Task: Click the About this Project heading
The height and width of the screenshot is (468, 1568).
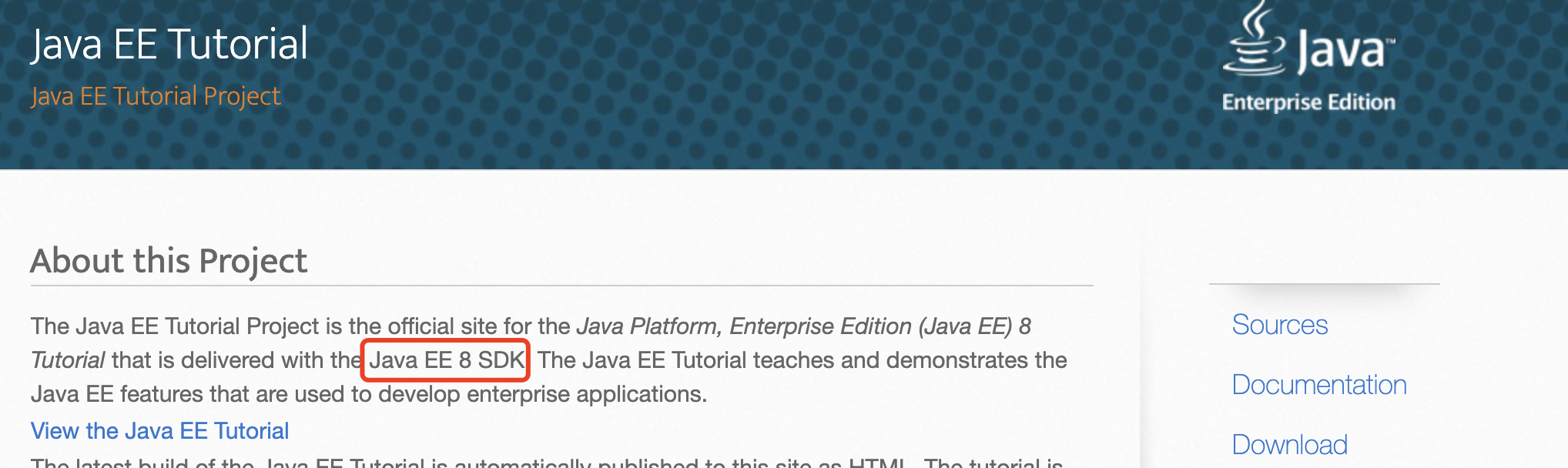Action: click(169, 261)
